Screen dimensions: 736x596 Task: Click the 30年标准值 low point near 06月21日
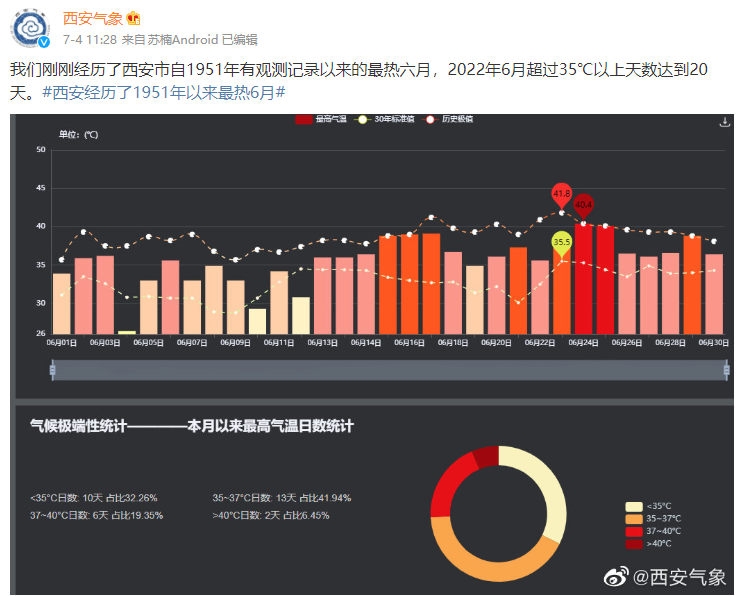[518, 303]
